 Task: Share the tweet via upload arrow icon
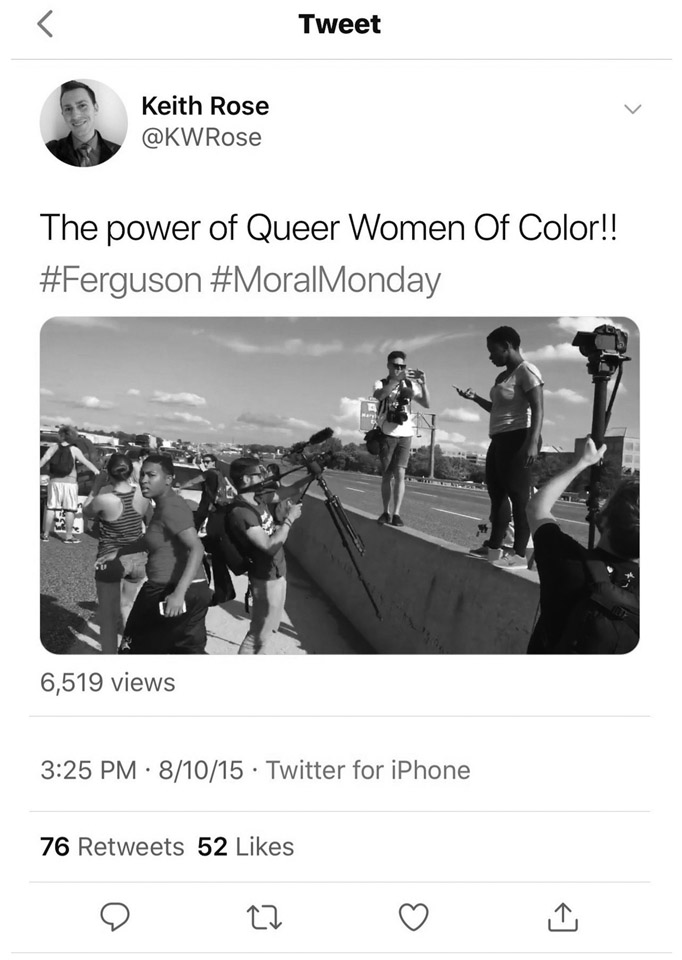click(x=562, y=916)
